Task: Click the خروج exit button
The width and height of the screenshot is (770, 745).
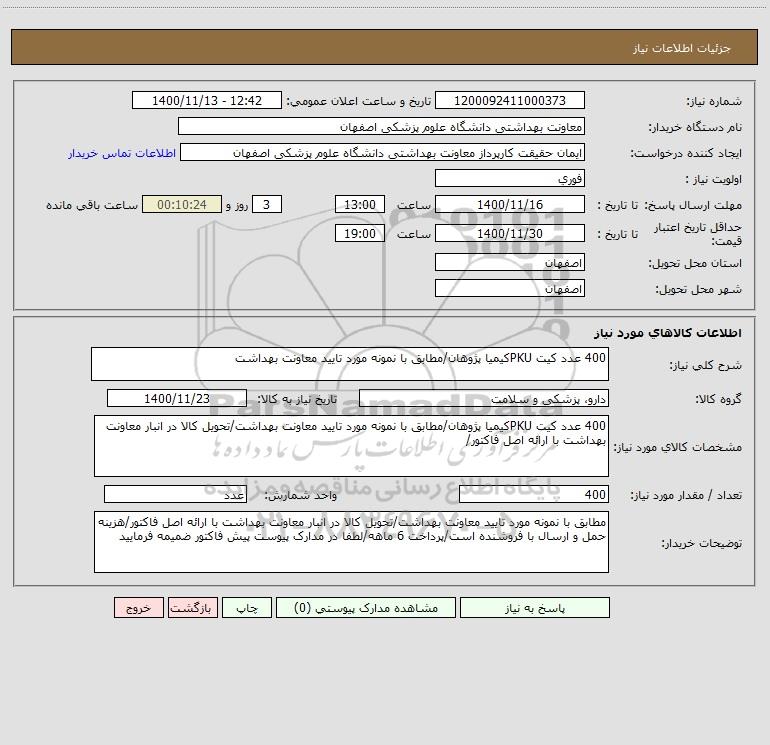Action: [138, 608]
